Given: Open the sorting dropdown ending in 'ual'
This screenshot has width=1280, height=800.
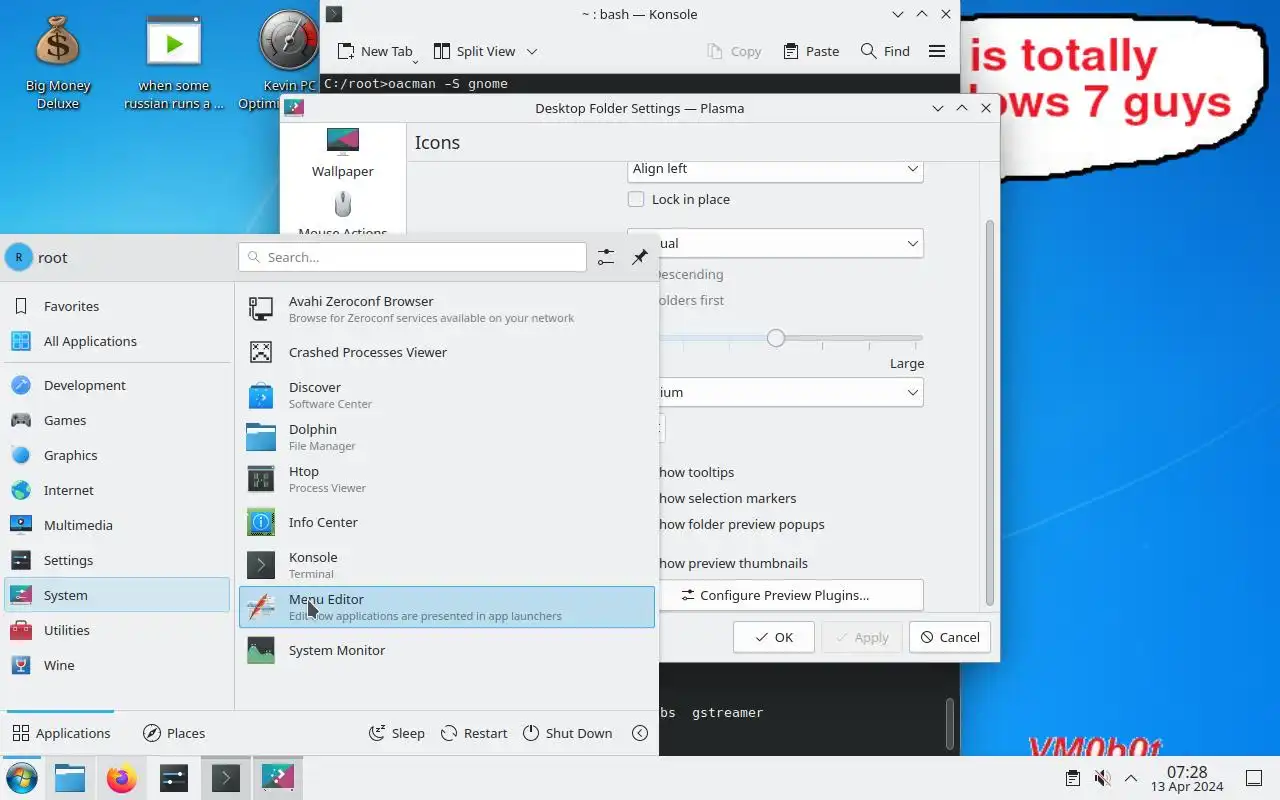Looking at the screenshot, I should click(x=775, y=243).
